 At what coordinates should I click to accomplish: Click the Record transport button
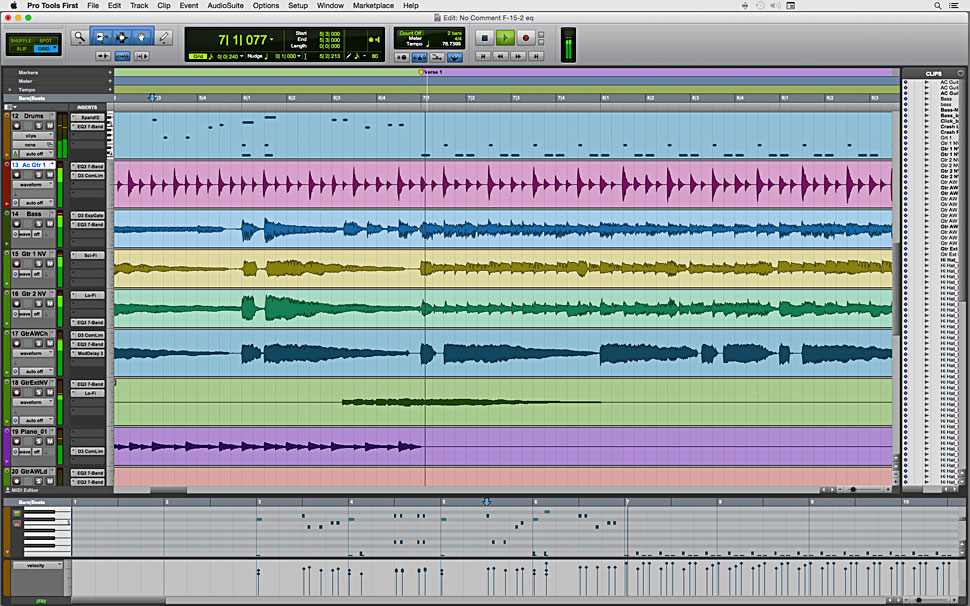pyautogui.click(x=525, y=38)
